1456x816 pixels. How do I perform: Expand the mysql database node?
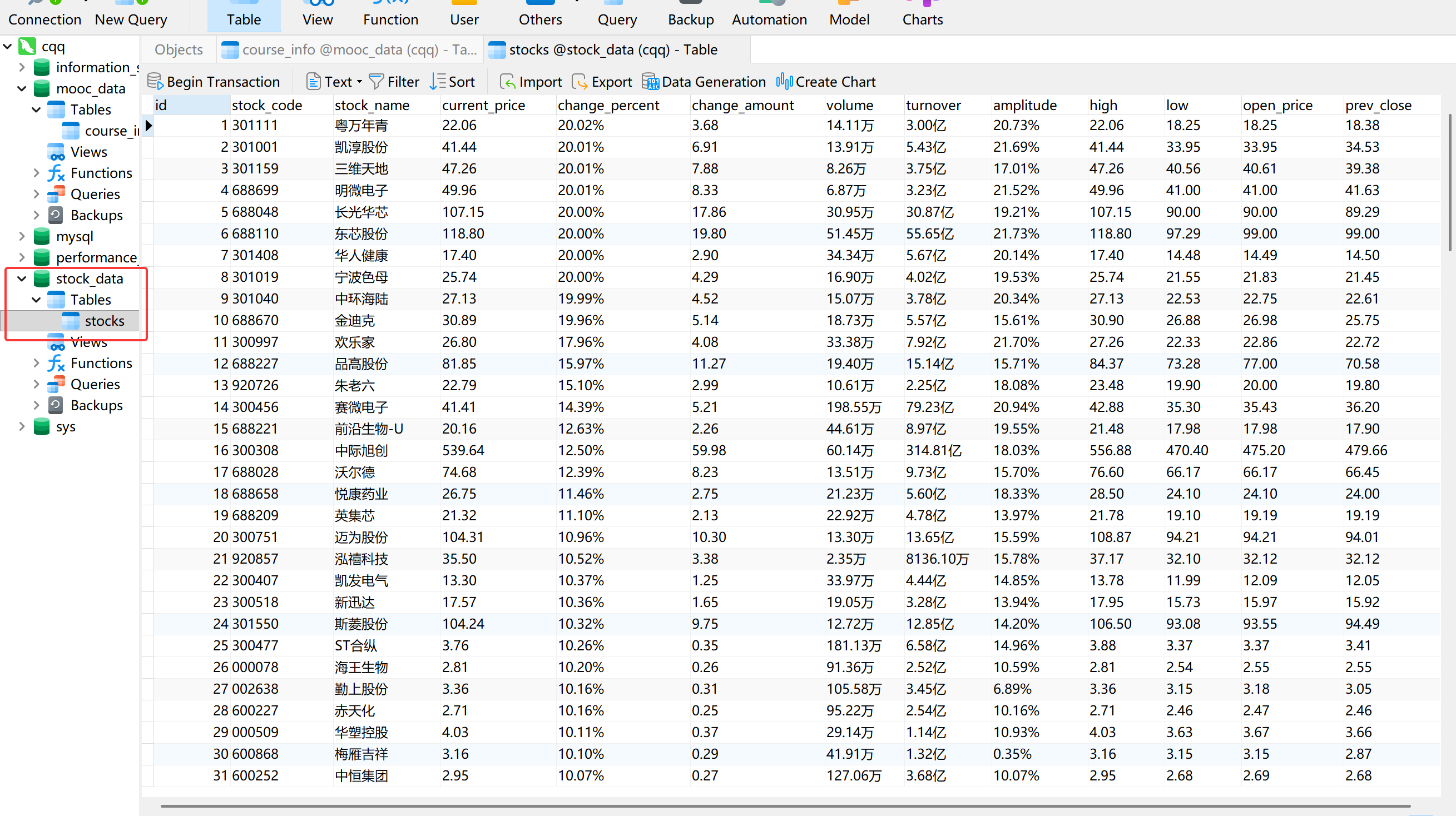22,236
